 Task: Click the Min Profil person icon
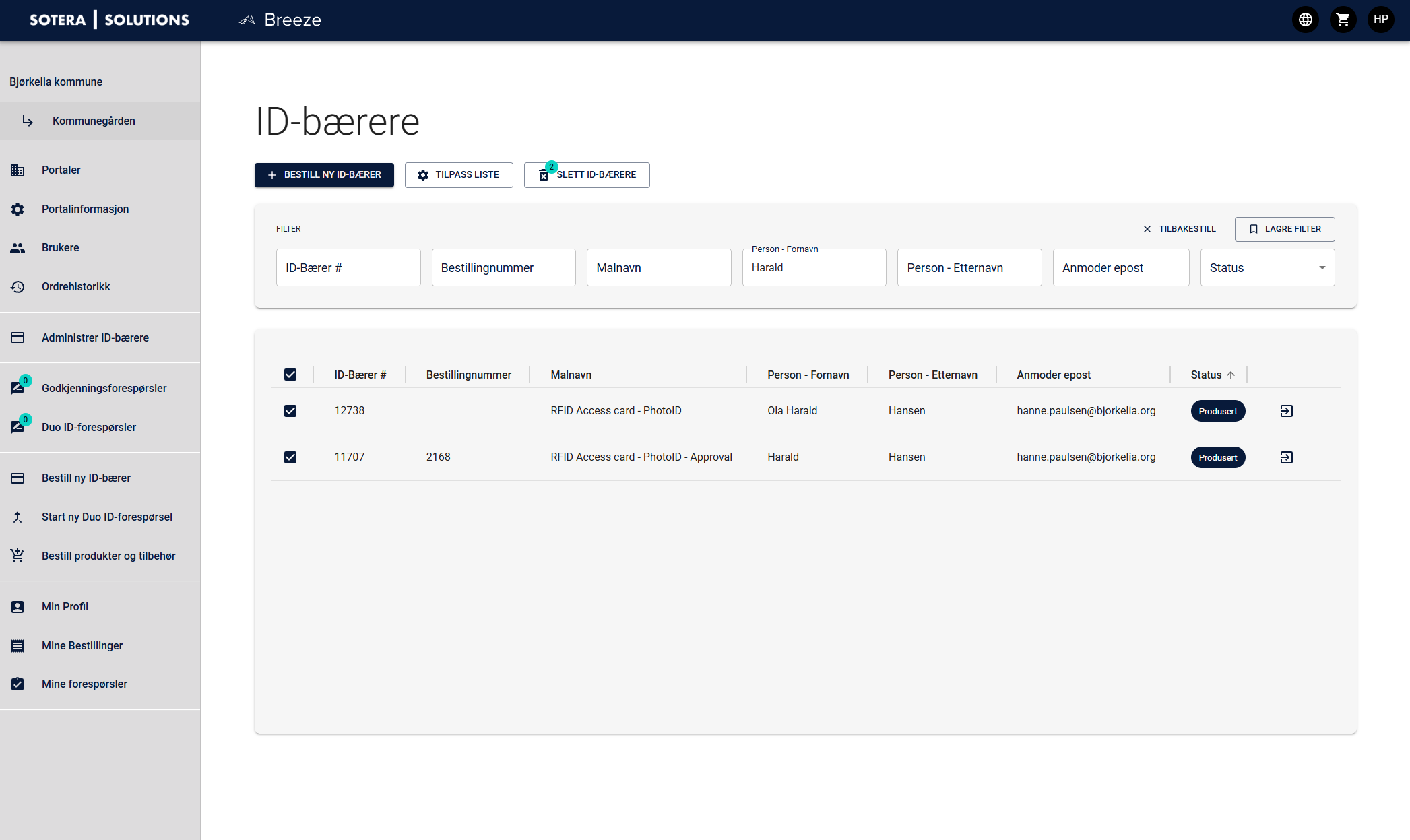(18, 607)
